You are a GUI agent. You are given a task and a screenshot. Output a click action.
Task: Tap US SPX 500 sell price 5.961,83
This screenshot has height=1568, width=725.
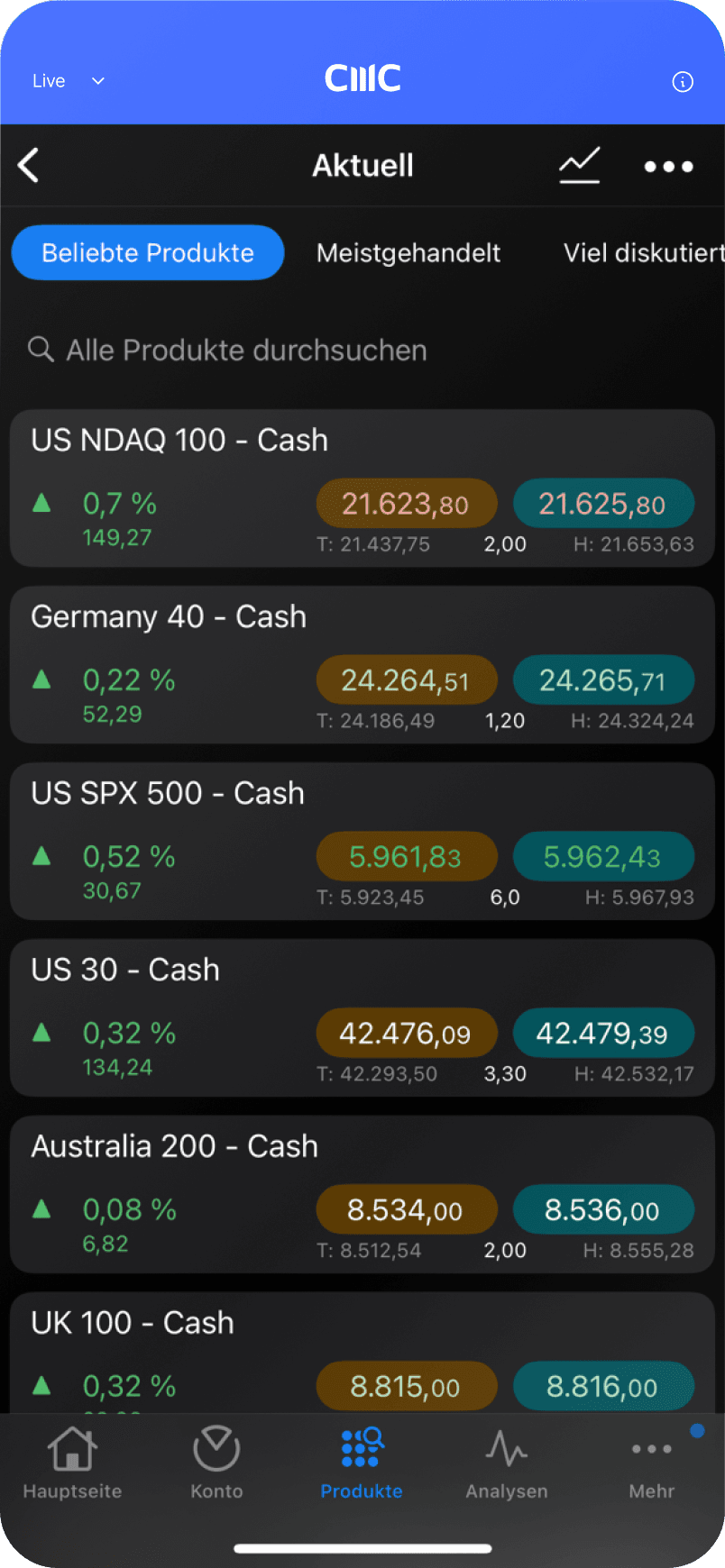(406, 857)
